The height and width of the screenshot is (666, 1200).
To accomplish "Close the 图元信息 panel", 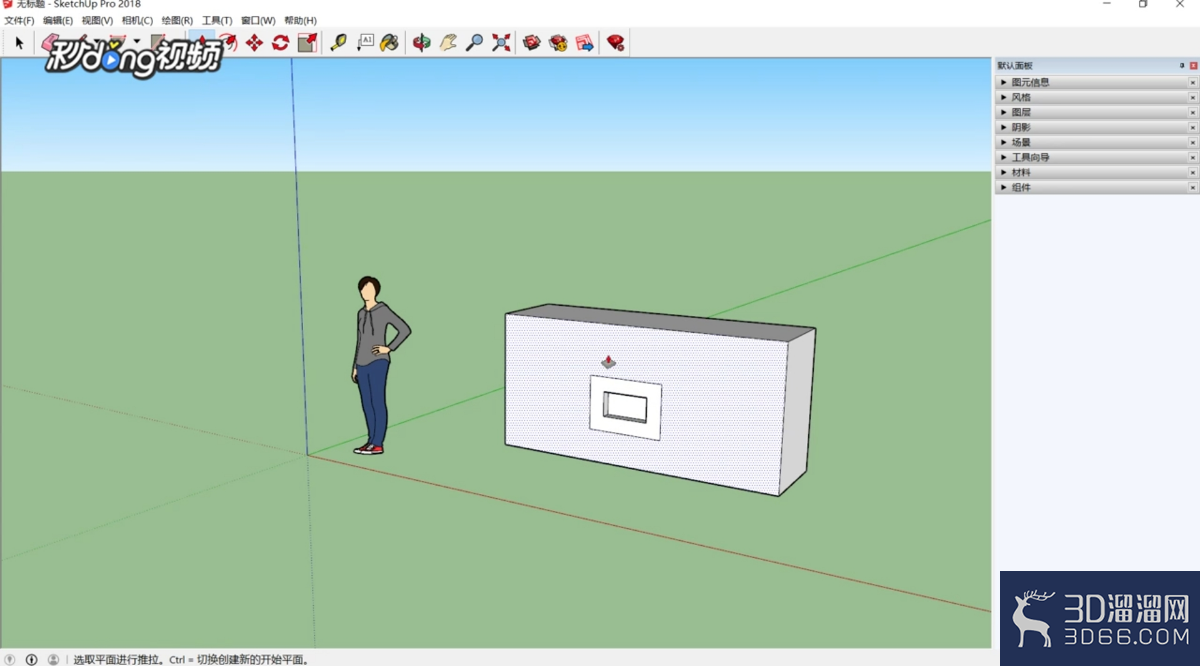I will tap(1193, 82).
